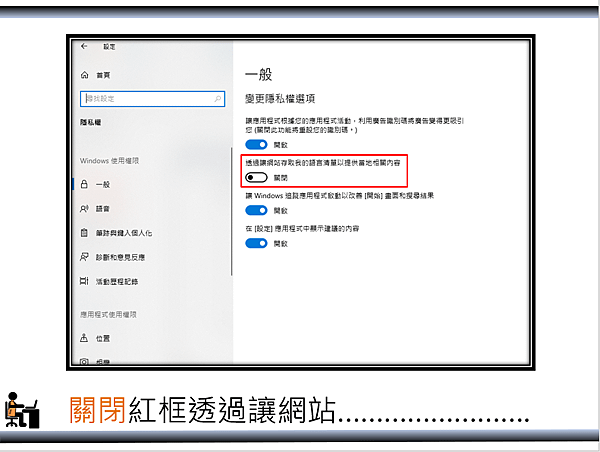This screenshot has width=600, height=452.
Task: Open the 首頁 home icon in sidebar
Action: coord(85,75)
